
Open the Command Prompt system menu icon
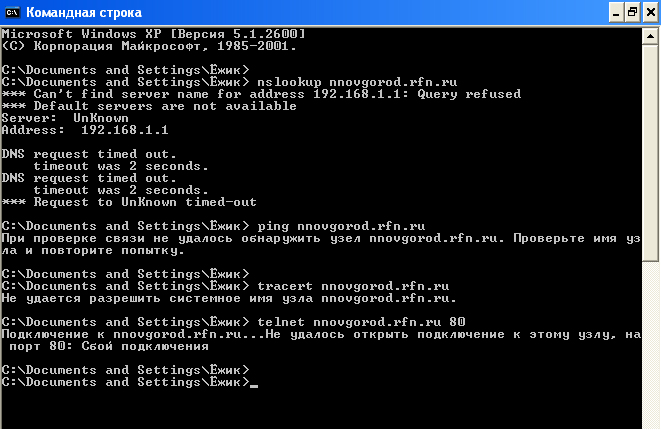click(x=12, y=12)
